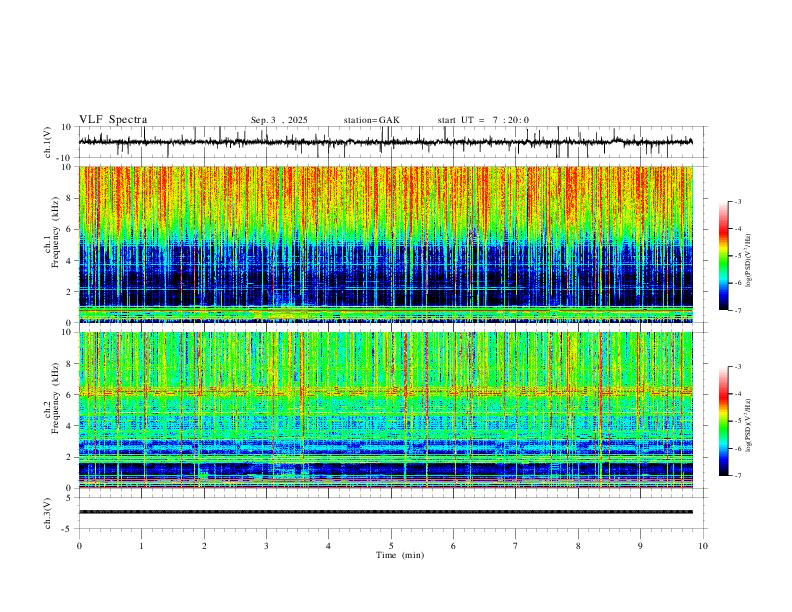Click the ch.1 voltage waveform trace
The width and height of the screenshot is (792, 612).
tap(386, 142)
